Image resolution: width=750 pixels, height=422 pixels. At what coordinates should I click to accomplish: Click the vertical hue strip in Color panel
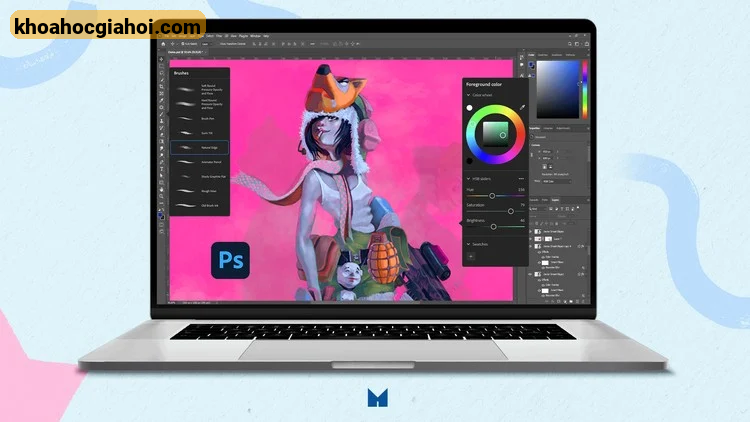(585, 89)
